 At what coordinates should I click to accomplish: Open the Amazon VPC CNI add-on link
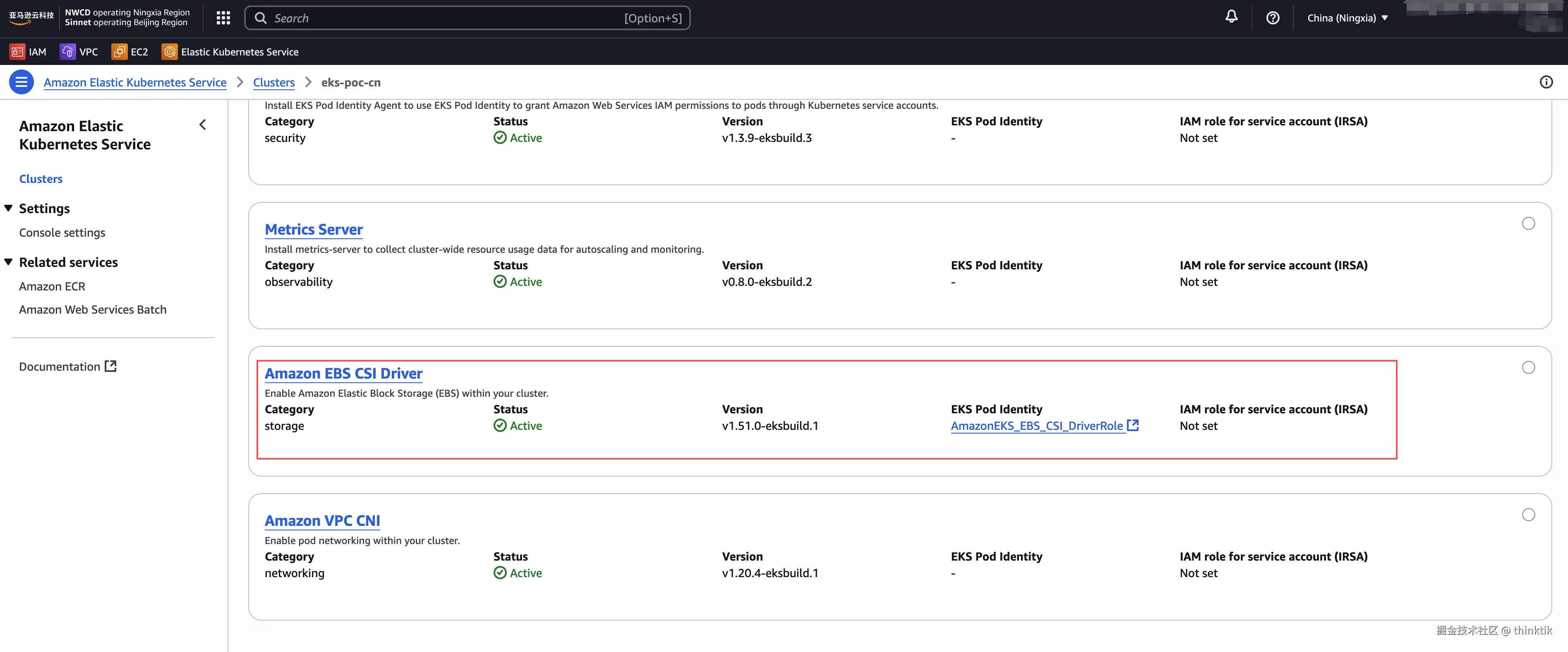tap(322, 520)
